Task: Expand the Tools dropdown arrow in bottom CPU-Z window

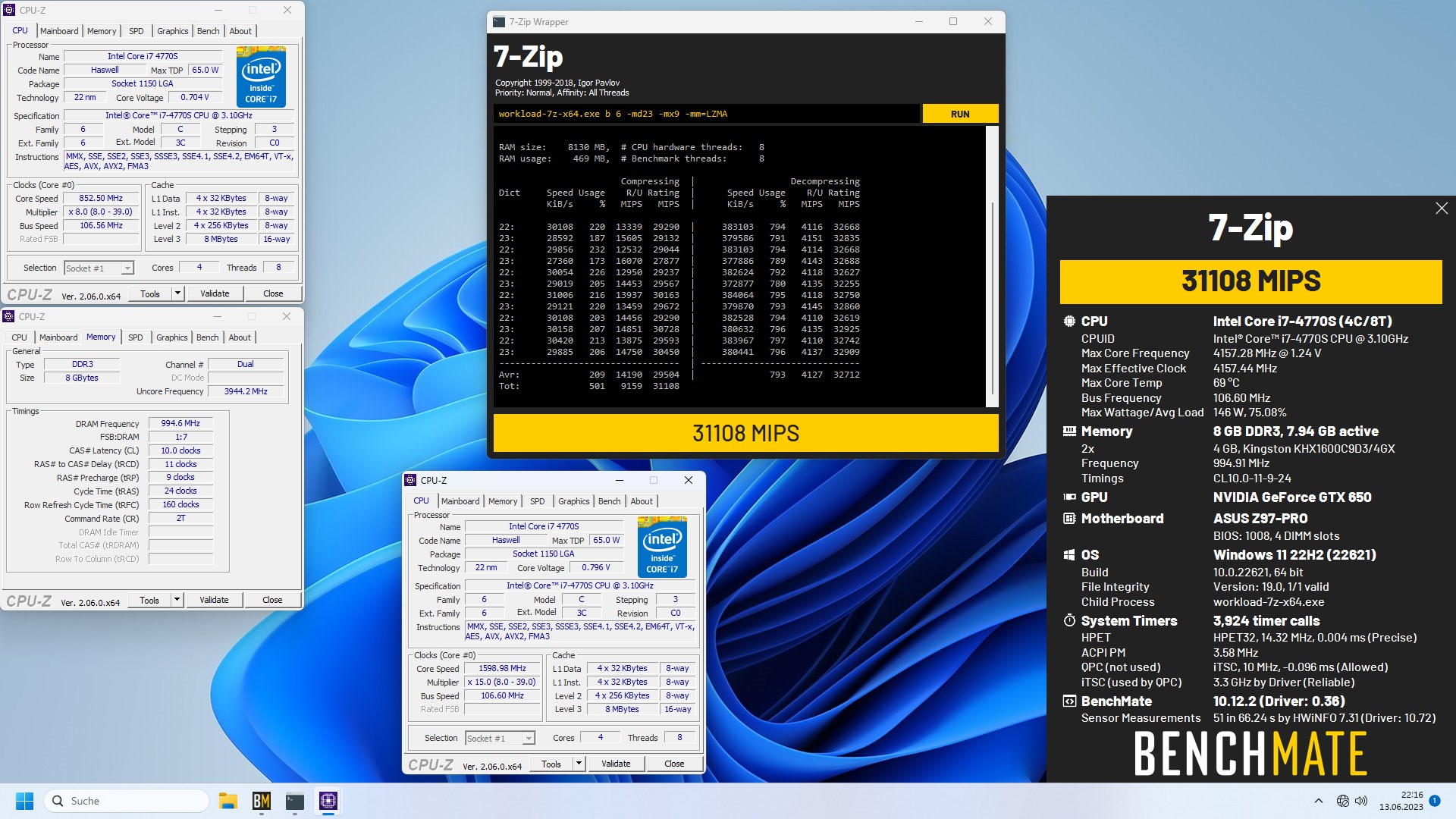Action: tap(579, 764)
